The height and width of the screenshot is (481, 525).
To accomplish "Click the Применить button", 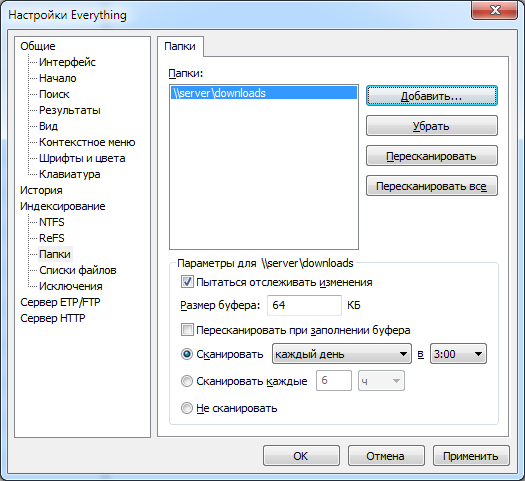I will 471,456.
